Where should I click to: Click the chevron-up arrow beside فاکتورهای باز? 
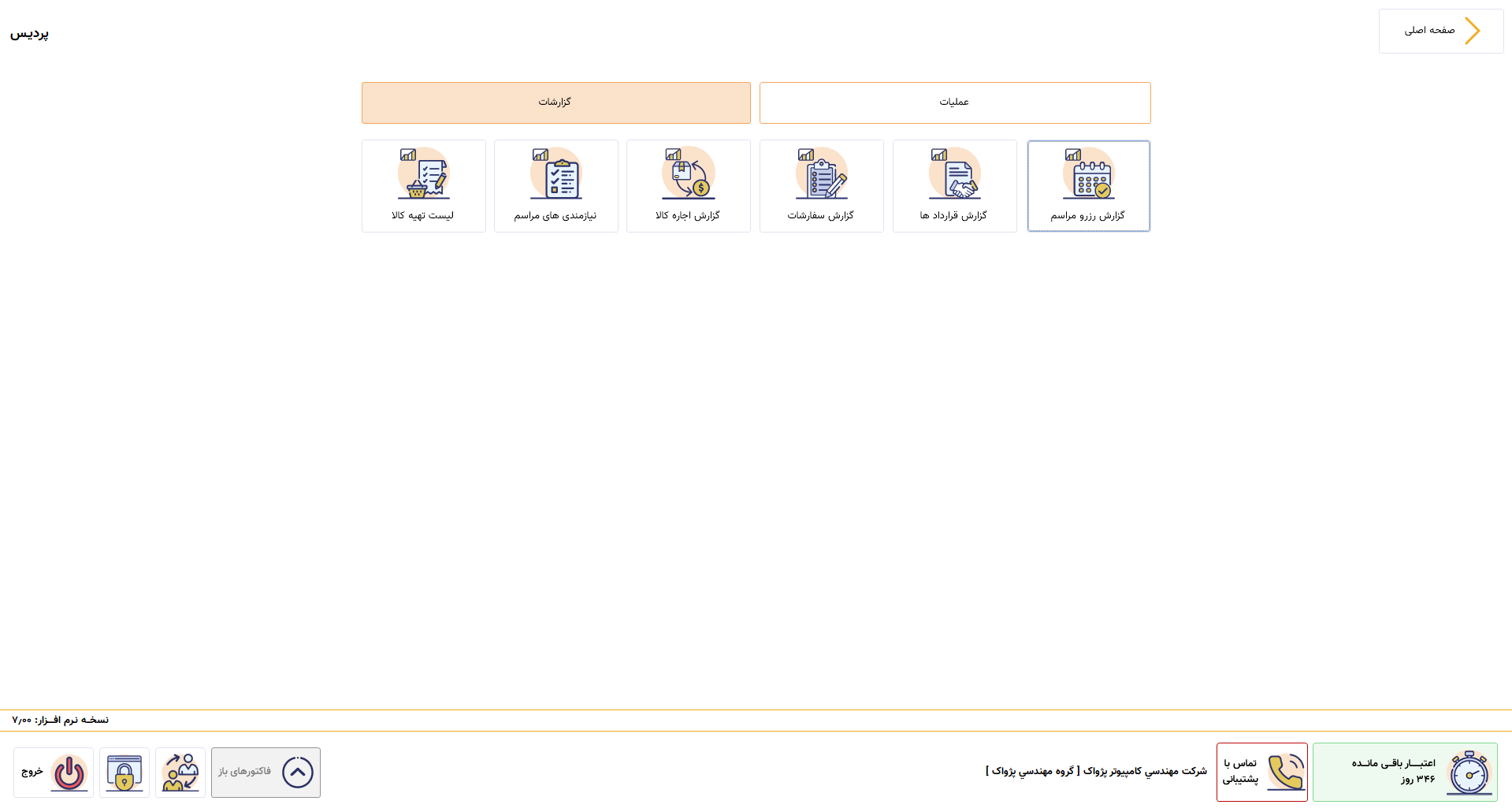pyautogui.click(x=298, y=773)
